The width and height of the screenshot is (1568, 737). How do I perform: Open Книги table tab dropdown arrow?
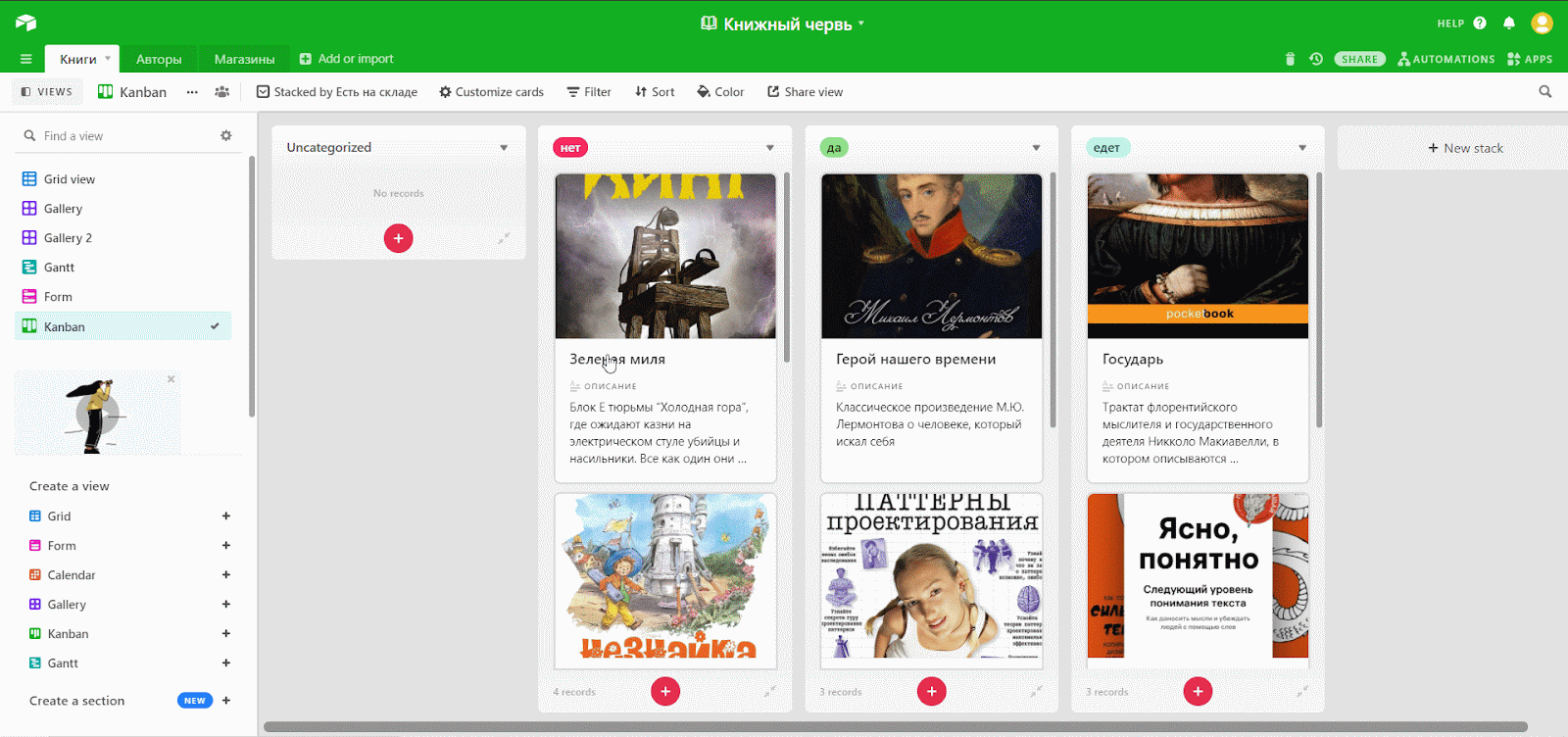pyautogui.click(x=109, y=59)
